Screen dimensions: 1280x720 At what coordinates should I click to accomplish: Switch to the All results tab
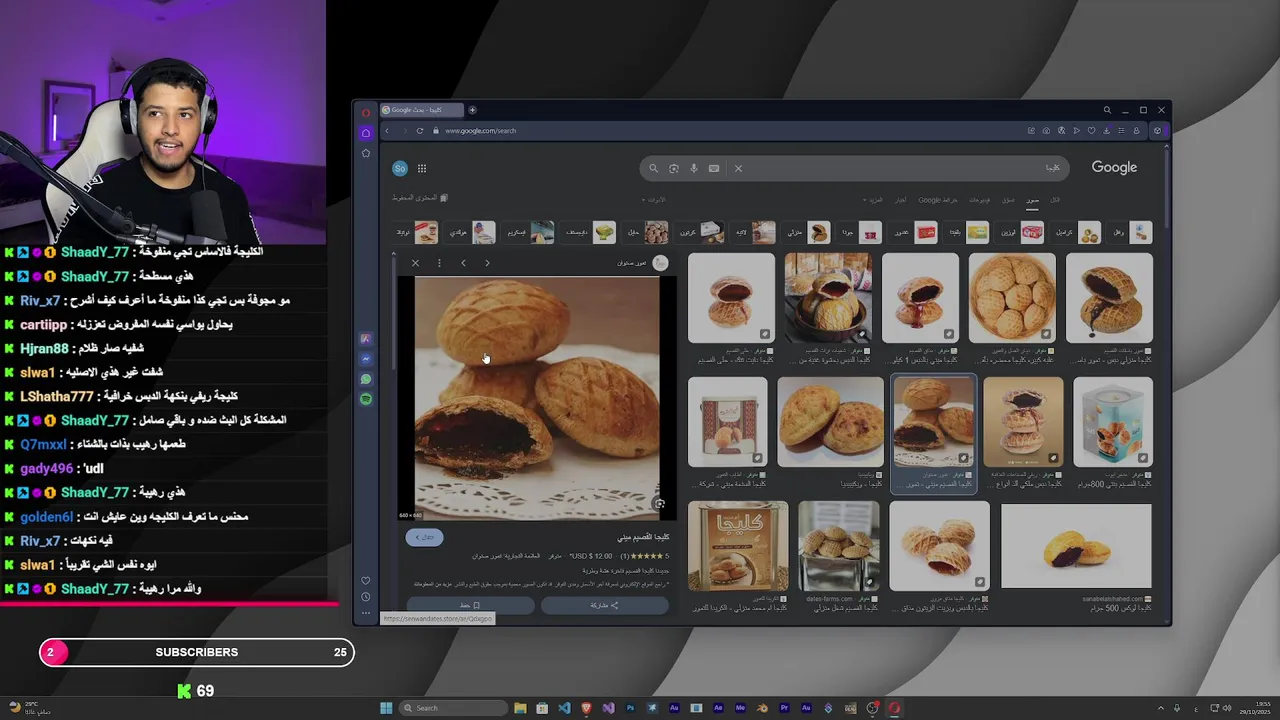(x=1055, y=200)
